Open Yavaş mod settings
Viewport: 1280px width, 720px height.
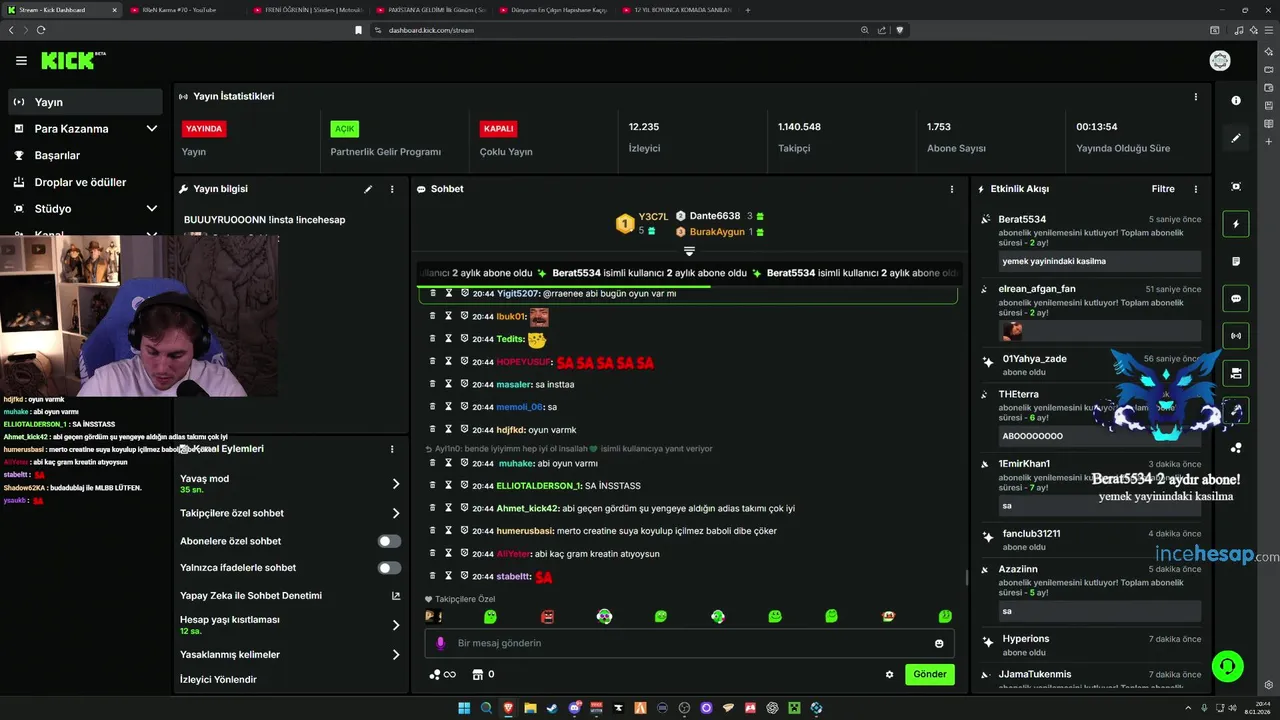click(x=290, y=484)
